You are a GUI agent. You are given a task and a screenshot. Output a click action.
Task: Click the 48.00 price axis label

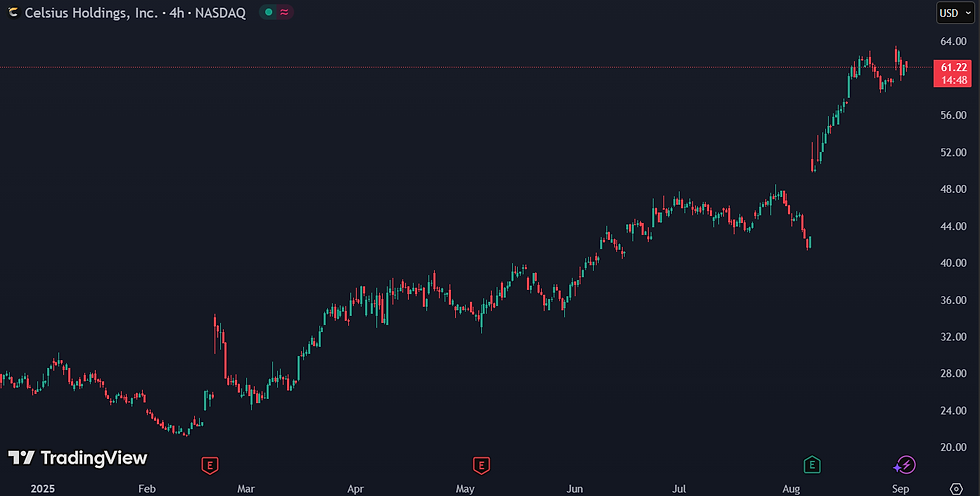954,189
